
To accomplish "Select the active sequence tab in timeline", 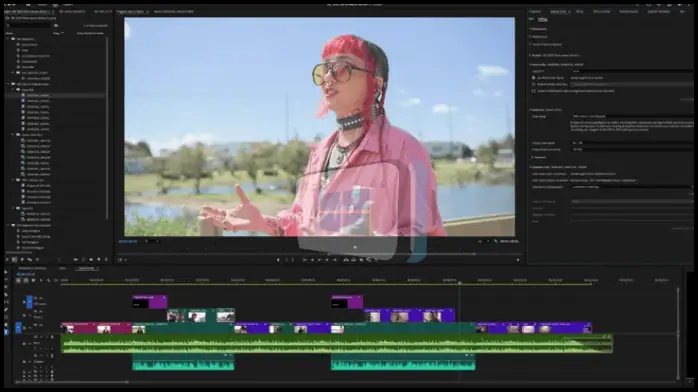I will 86,268.
